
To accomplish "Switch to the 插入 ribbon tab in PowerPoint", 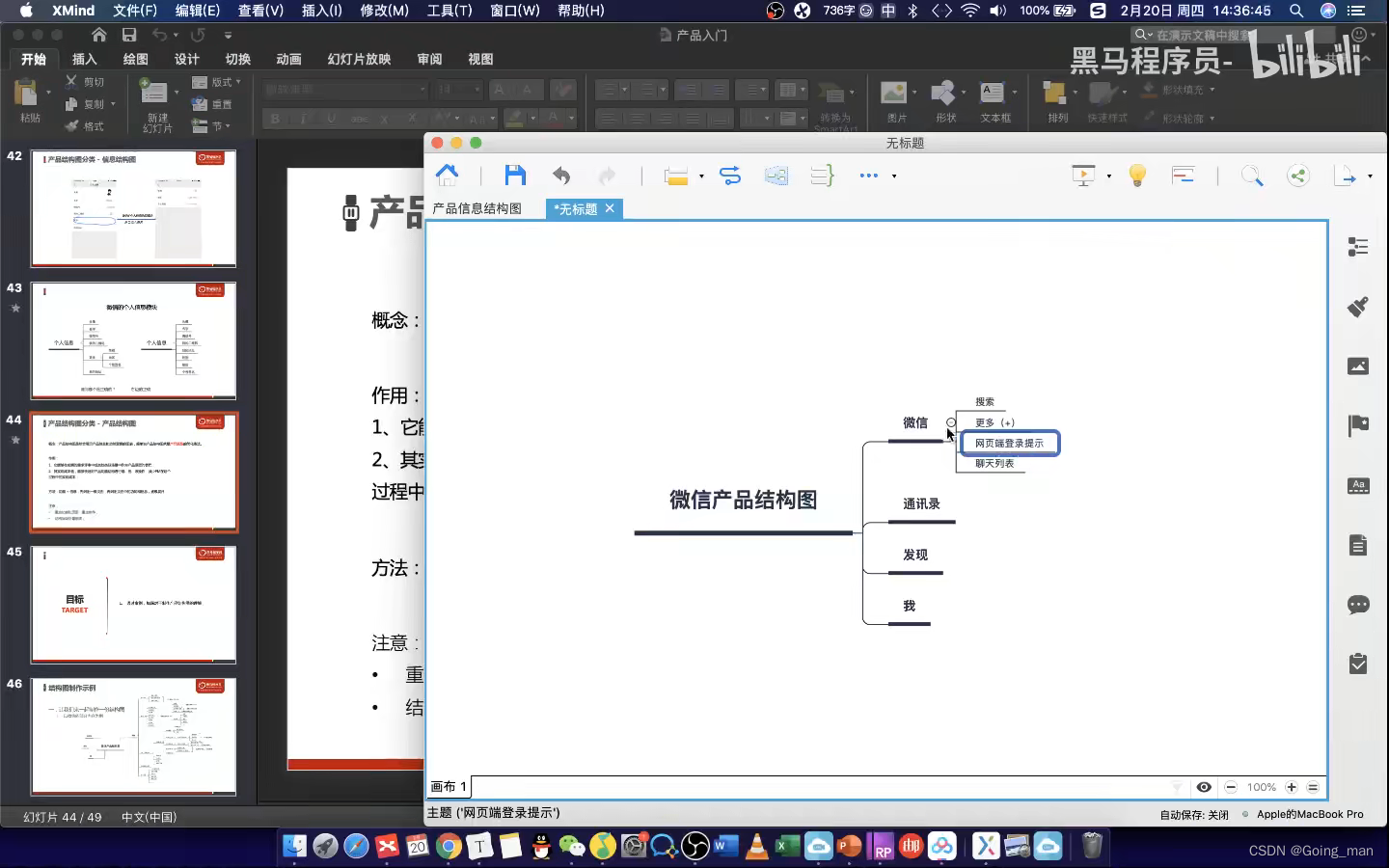I will point(85,59).
